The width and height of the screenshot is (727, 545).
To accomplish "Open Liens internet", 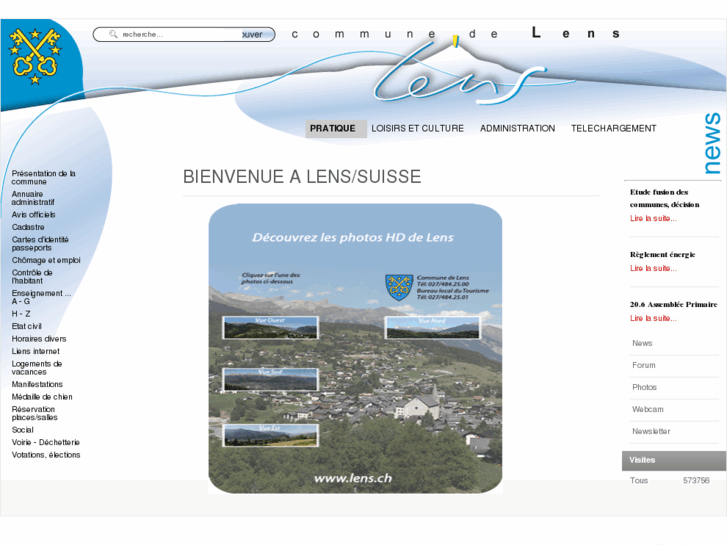I will [x=36, y=352].
